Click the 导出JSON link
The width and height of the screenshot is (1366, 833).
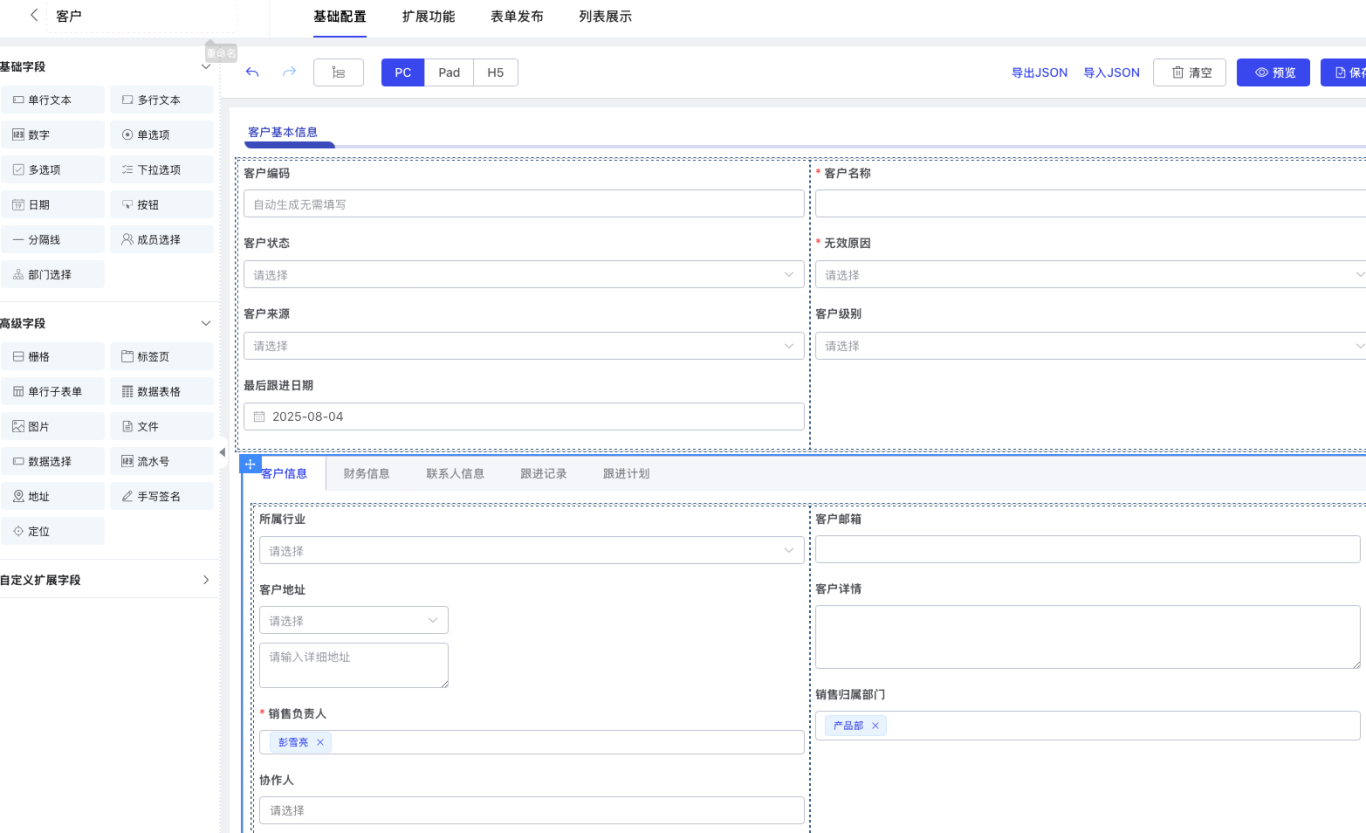click(x=1040, y=73)
